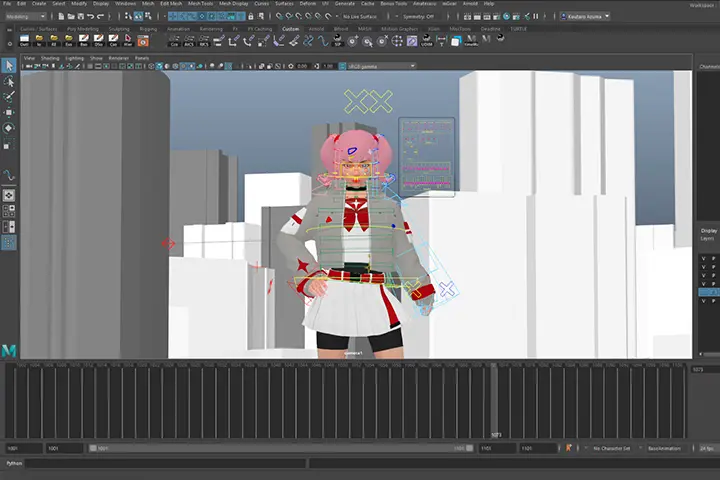720x480 pixels.
Task: Open the viewport Lighting menu
Action: pyautogui.click(x=74, y=58)
